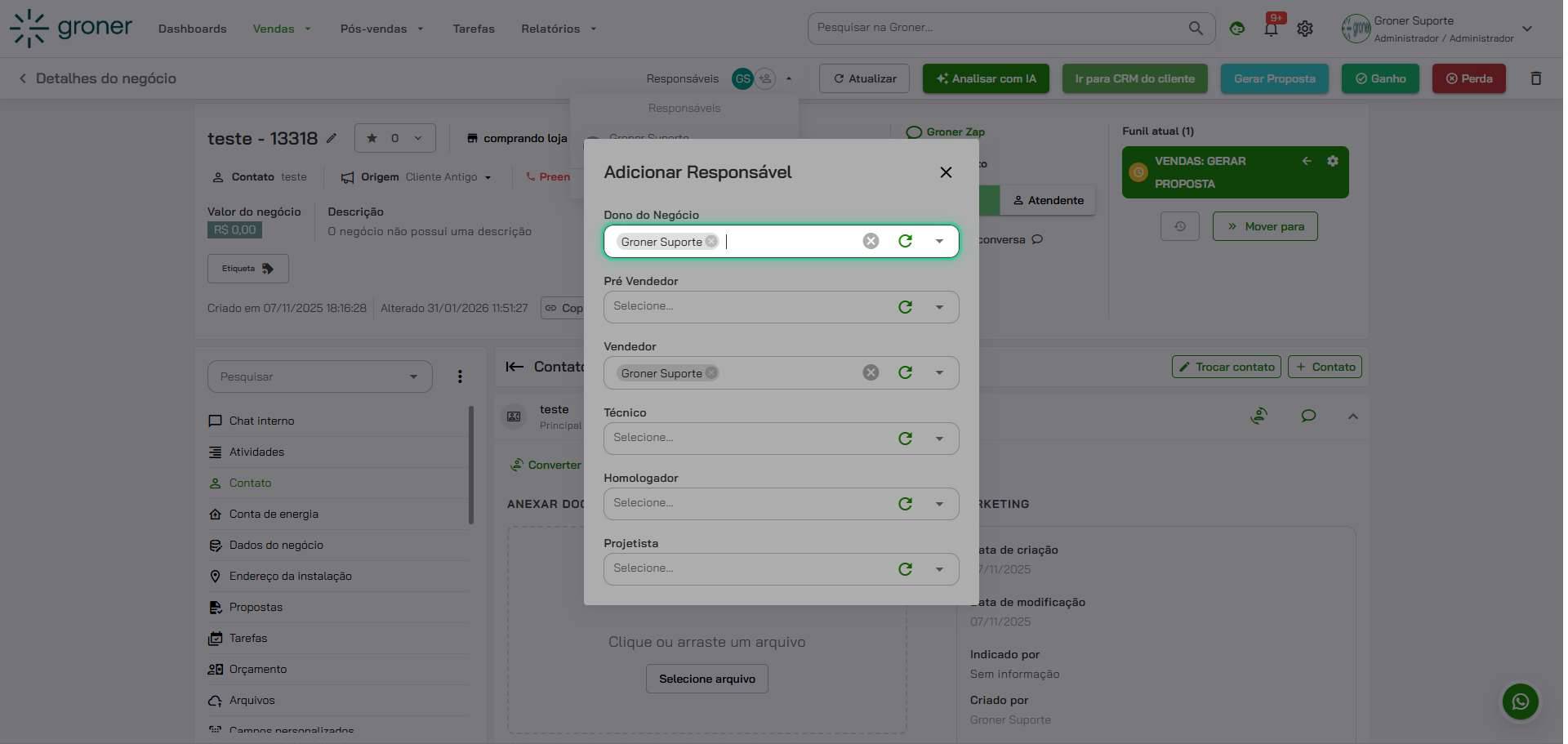This screenshot has width=1568, height=744.
Task: Click the Ganho button
Action: pos(1380,78)
